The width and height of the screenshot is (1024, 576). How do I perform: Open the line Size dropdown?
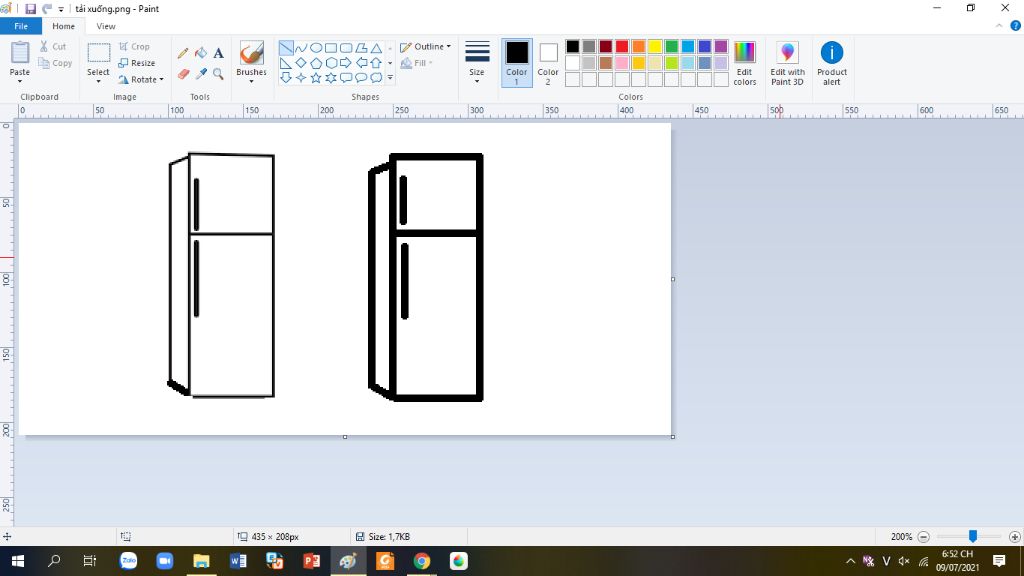[477, 63]
